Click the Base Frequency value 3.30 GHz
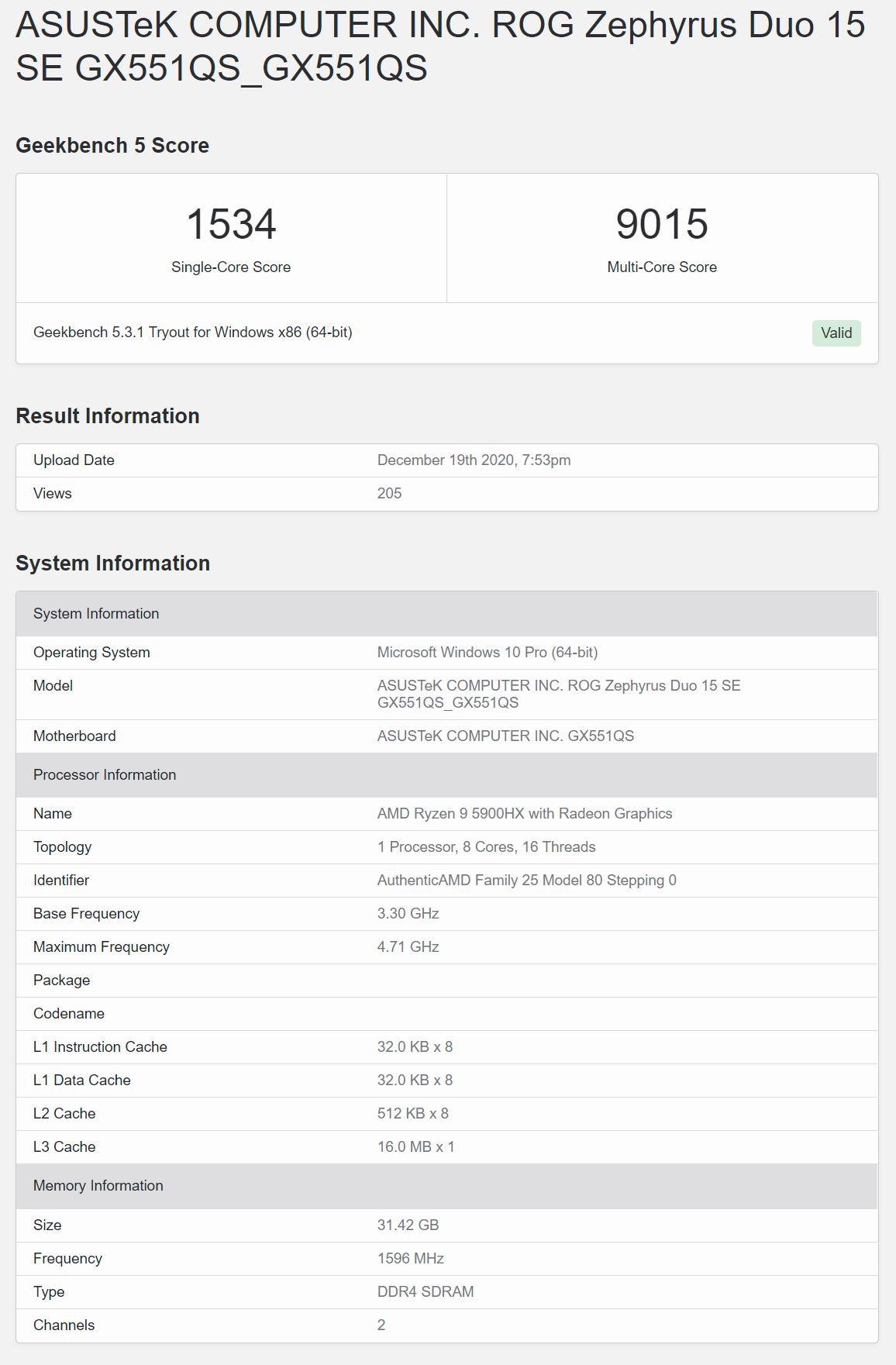Image resolution: width=896 pixels, height=1365 pixels. (408, 914)
